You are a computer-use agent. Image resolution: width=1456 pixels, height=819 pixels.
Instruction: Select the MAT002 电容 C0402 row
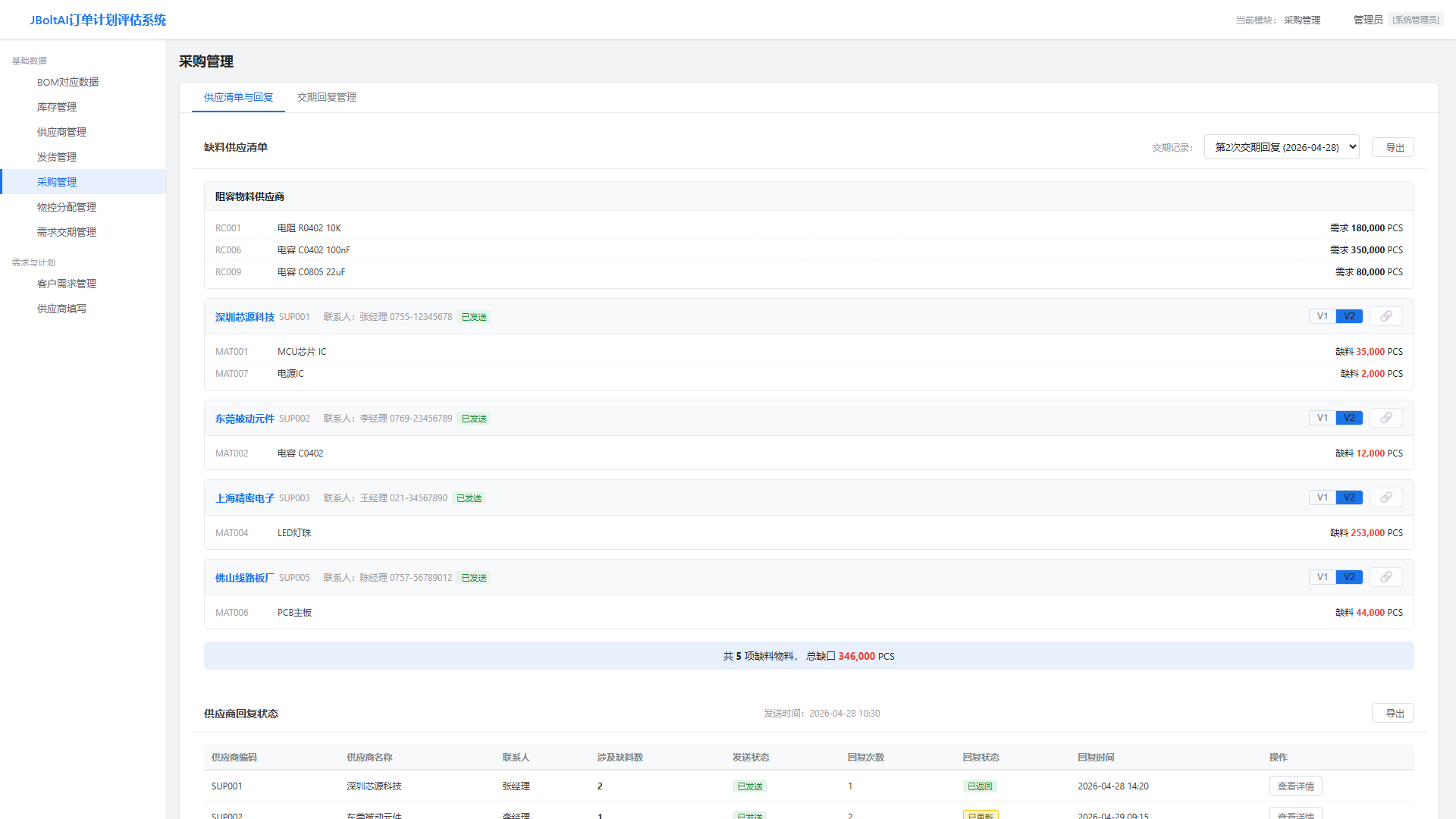coord(808,453)
